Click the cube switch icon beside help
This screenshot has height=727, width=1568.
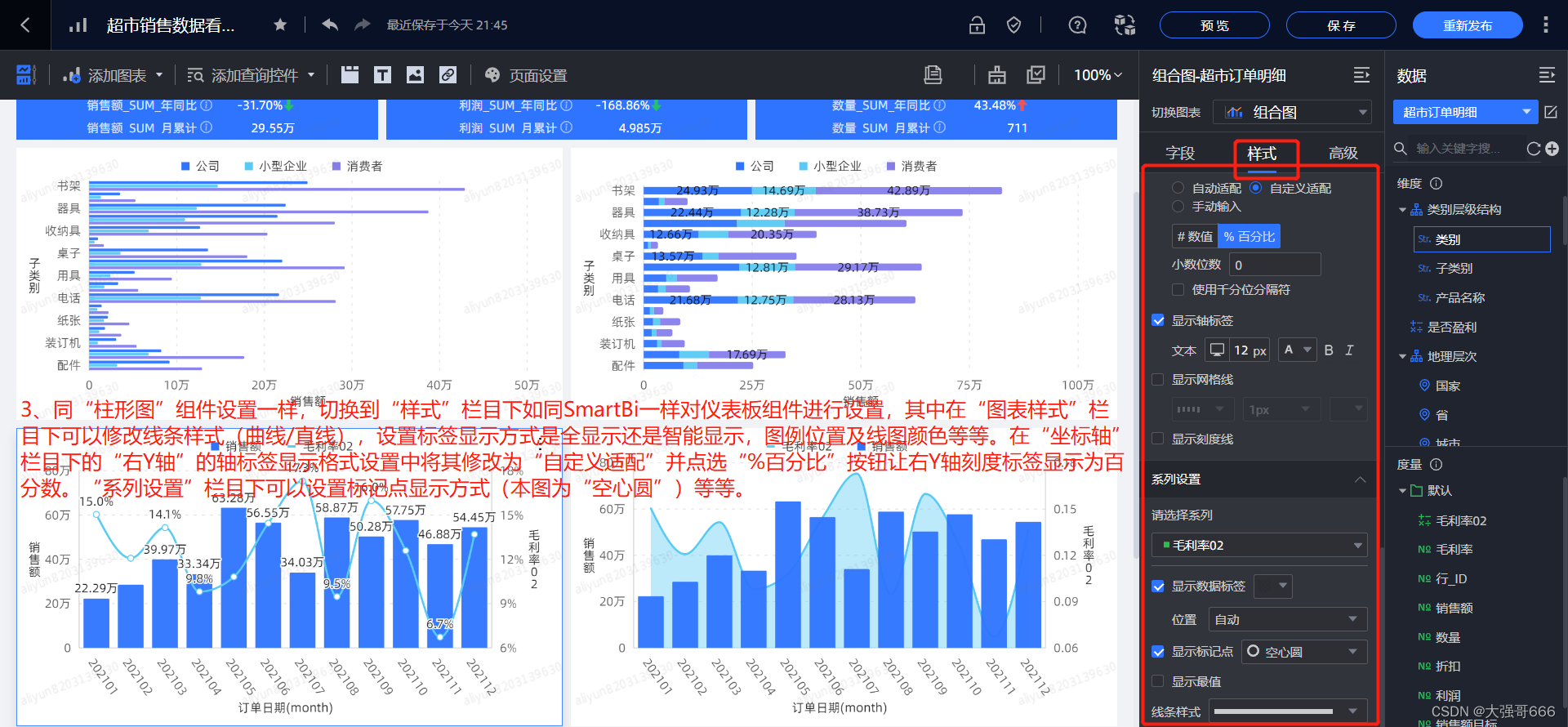tap(1125, 25)
